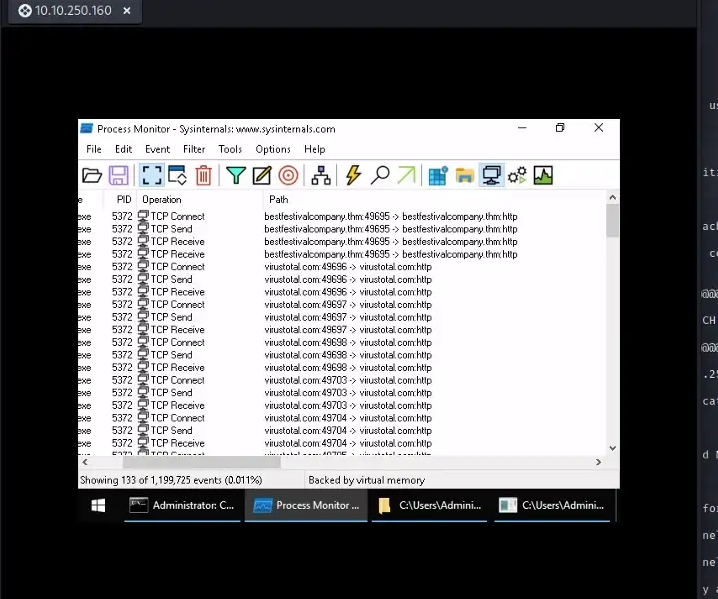Click the horizontal scrollbar left arrow
This screenshot has width=718, height=599.
(85, 462)
